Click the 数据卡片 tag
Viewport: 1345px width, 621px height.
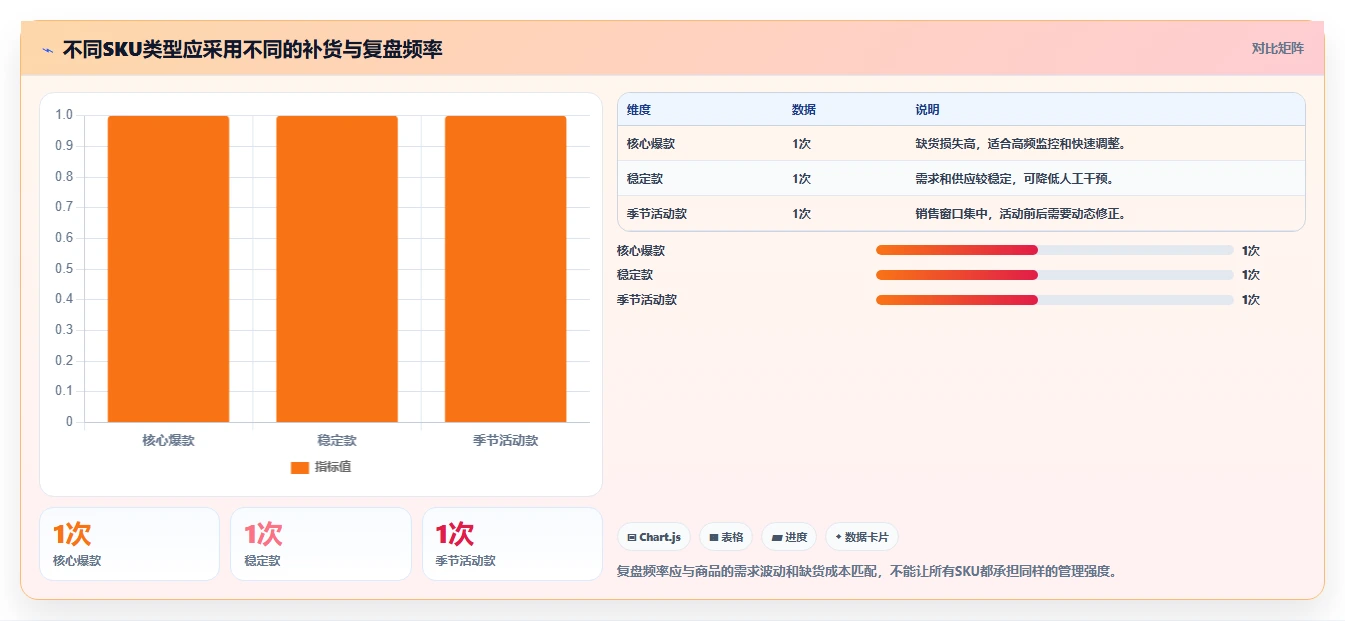coord(862,537)
